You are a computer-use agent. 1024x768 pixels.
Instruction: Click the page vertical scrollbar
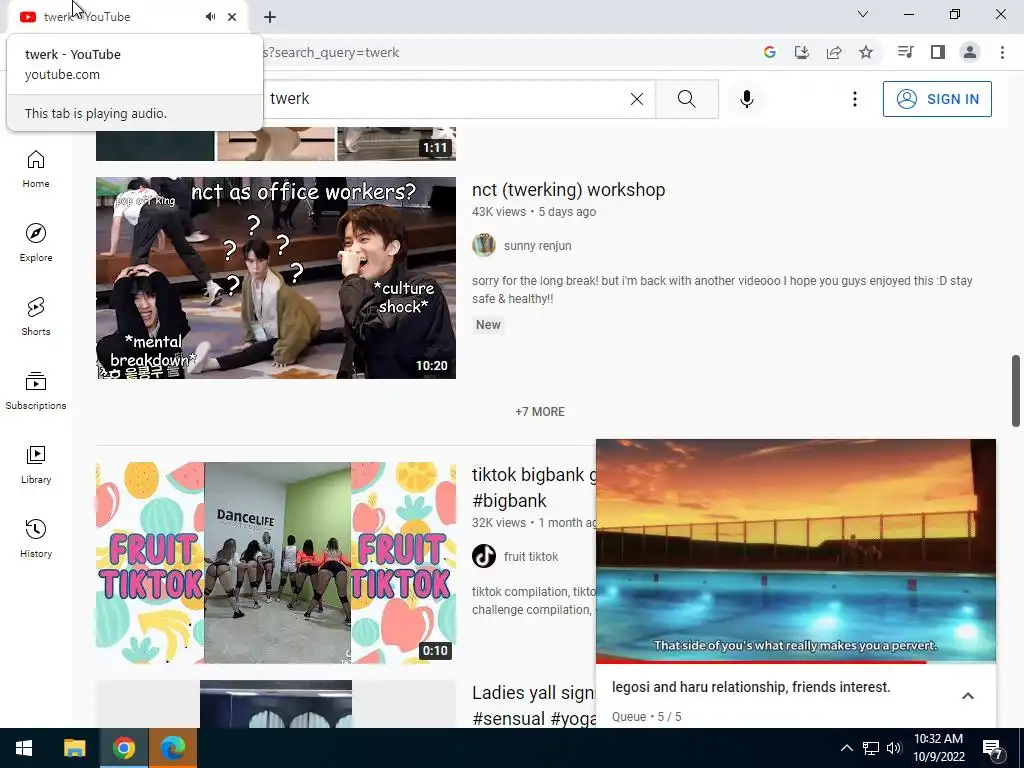coord(1016,391)
